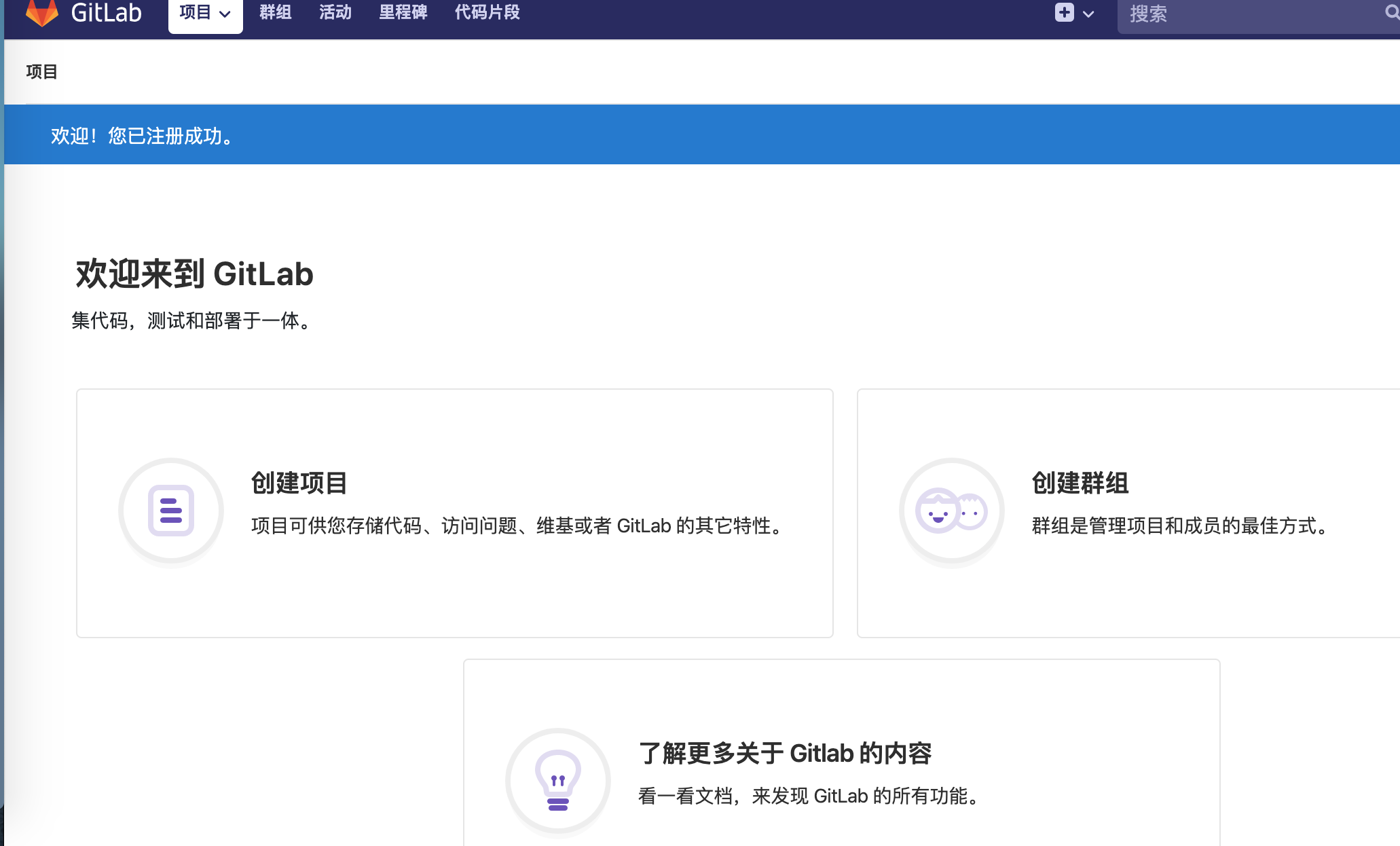
Task: Open 里程碑 in top navigation
Action: click(x=403, y=12)
